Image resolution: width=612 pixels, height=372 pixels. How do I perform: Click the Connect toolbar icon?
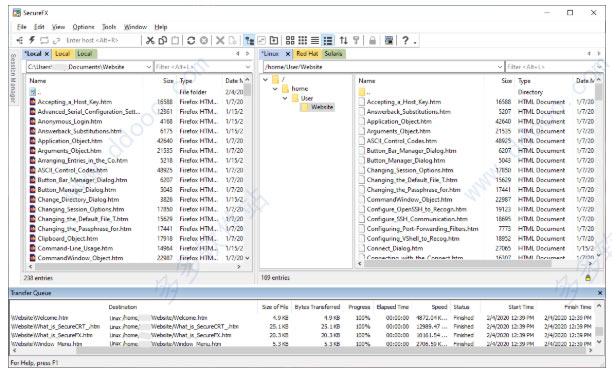coord(20,40)
